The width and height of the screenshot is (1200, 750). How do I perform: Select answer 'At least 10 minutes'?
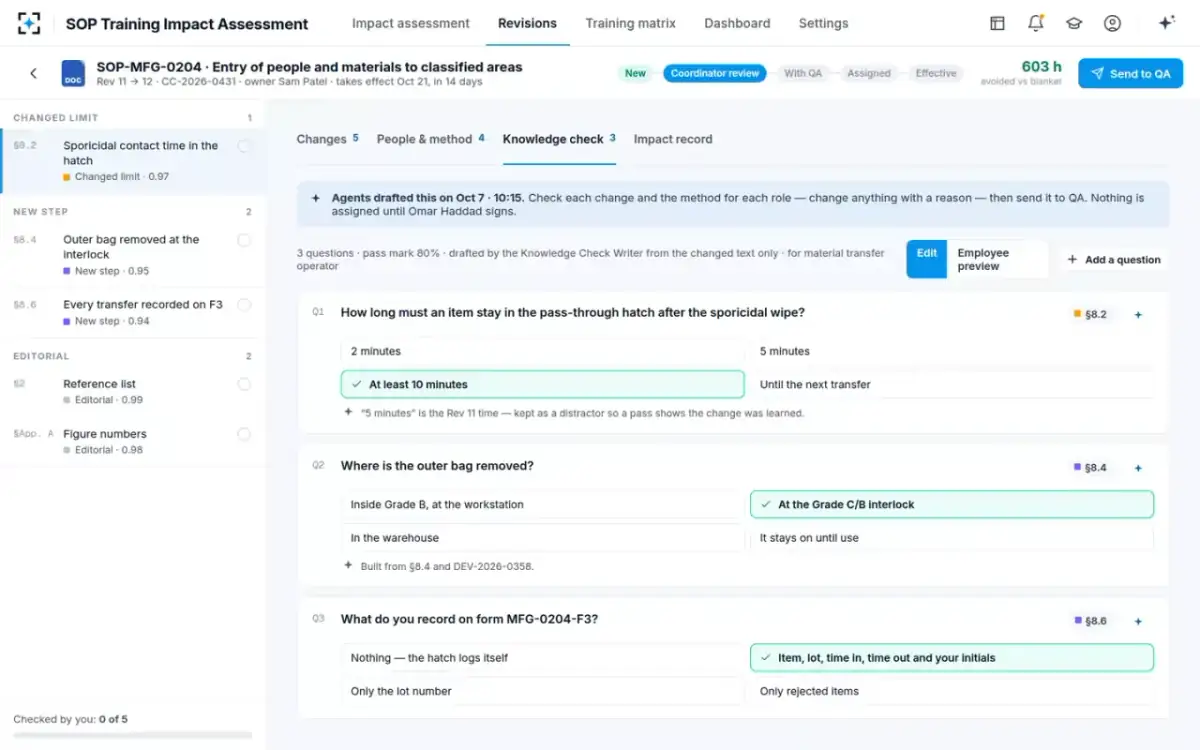pos(543,384)
